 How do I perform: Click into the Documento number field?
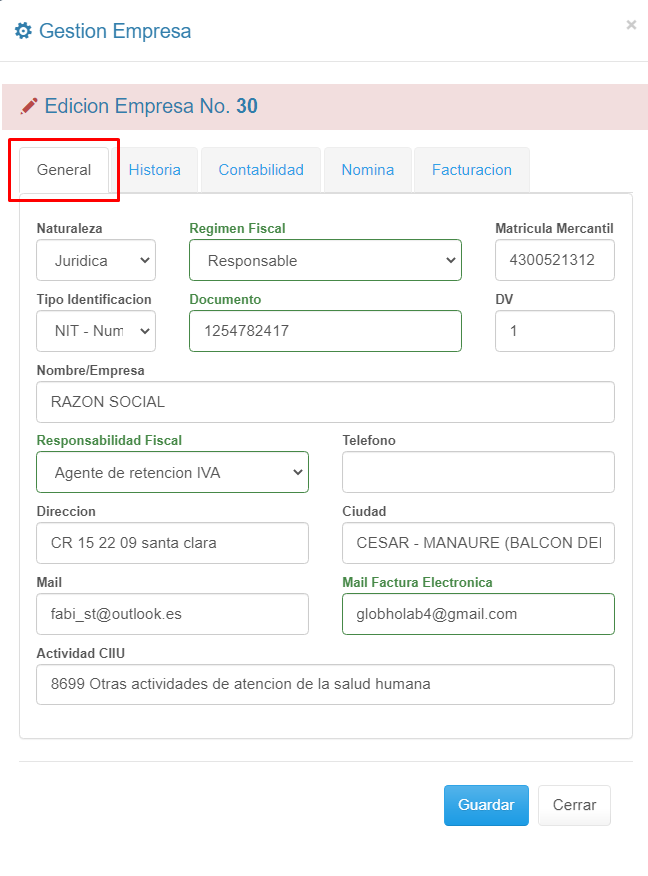325,331
